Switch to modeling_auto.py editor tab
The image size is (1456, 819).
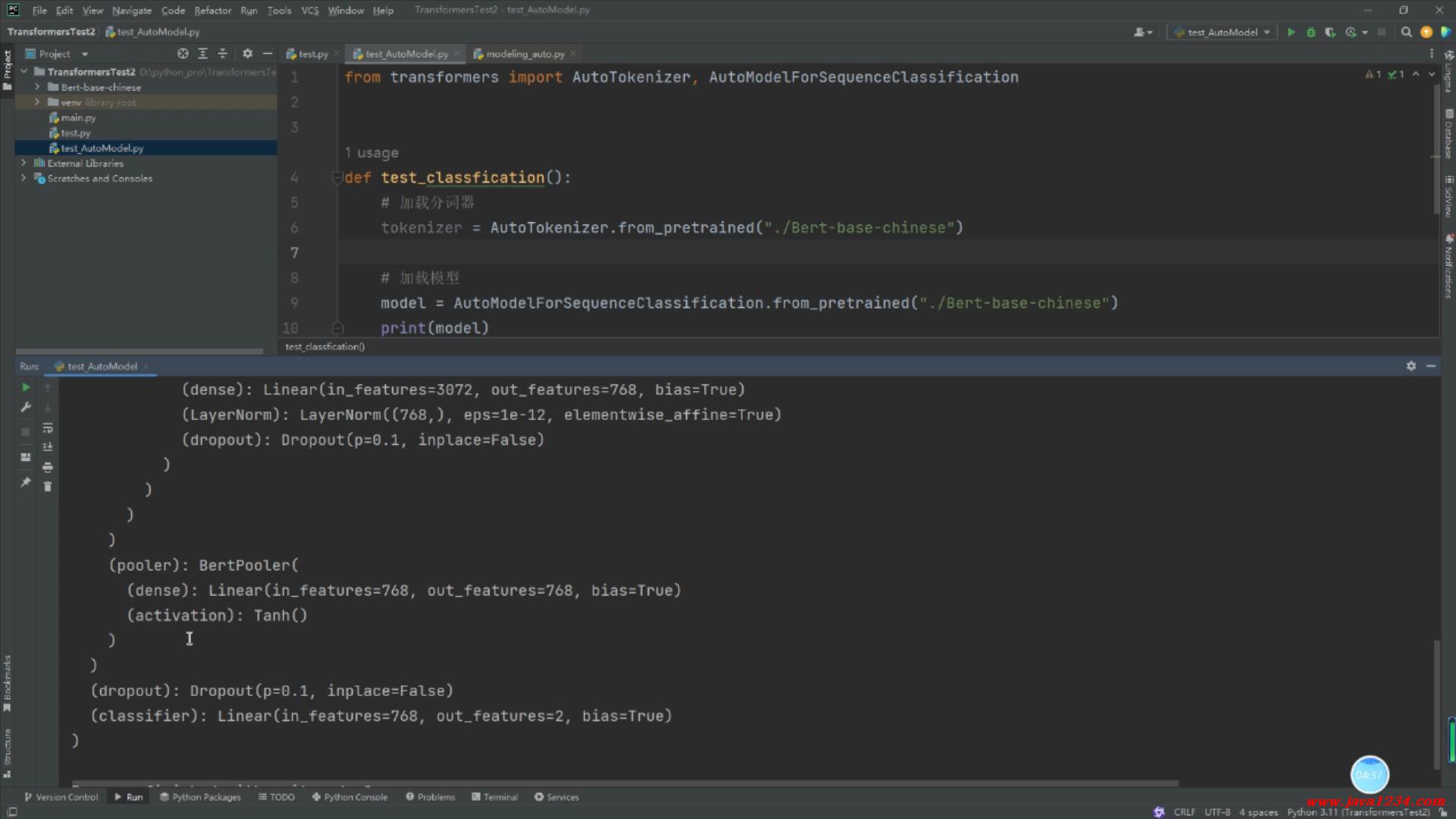click(x=525, y=54)
